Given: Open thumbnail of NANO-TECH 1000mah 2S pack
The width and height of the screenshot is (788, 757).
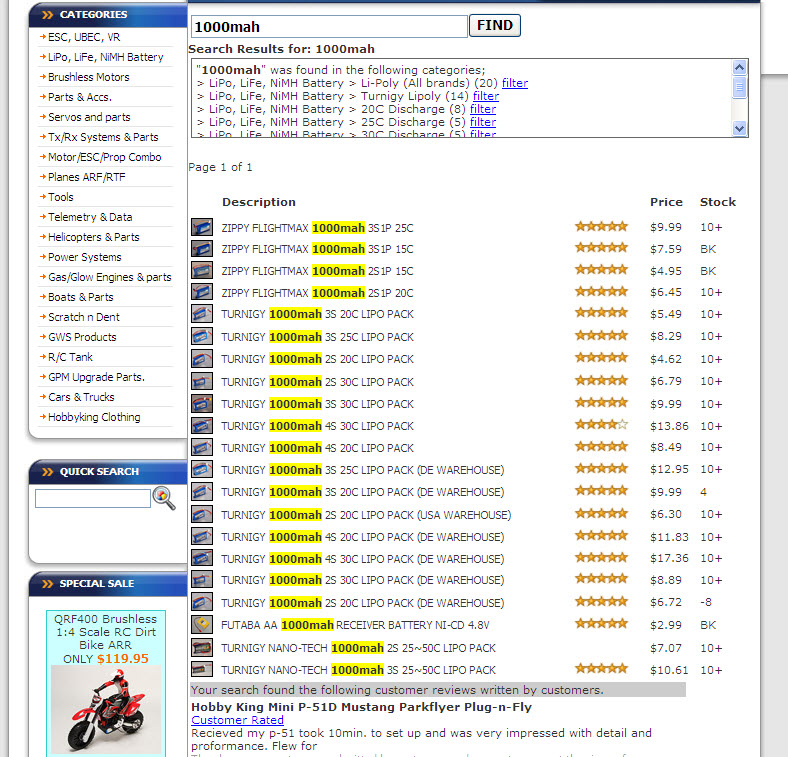Looking at the screenshot, I should (x=202, y=647).
